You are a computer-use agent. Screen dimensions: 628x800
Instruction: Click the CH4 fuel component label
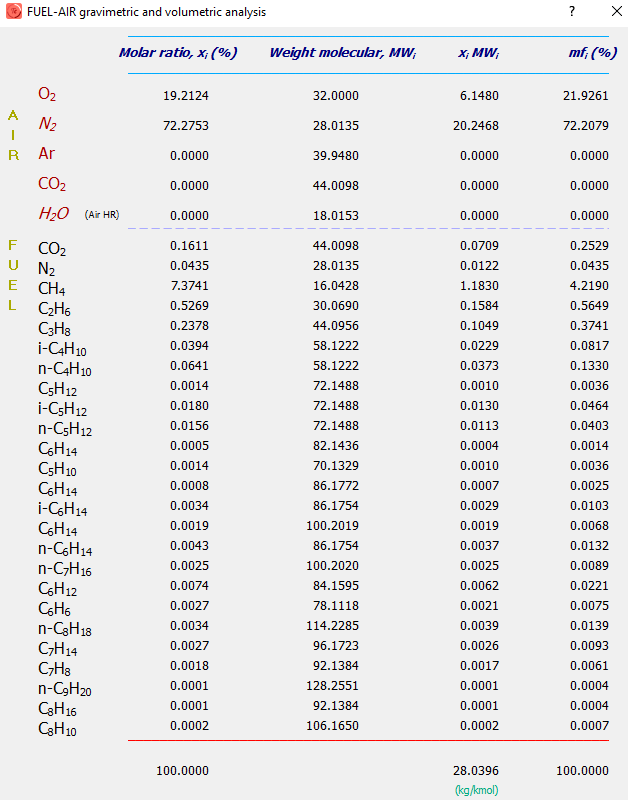coord(52,288)
